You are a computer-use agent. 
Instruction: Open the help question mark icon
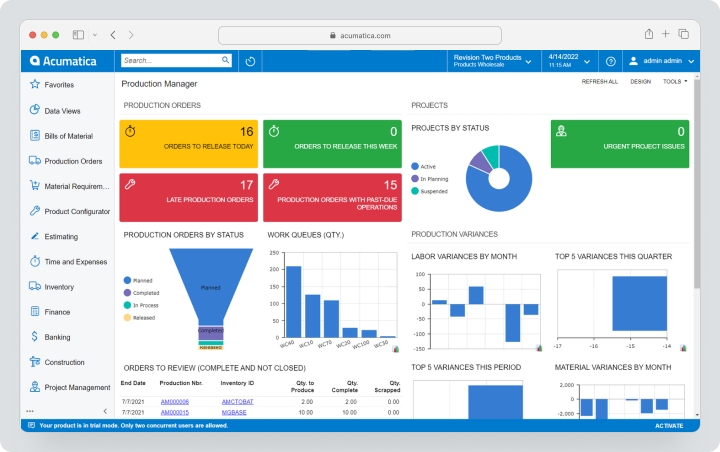tap(610, 61)
